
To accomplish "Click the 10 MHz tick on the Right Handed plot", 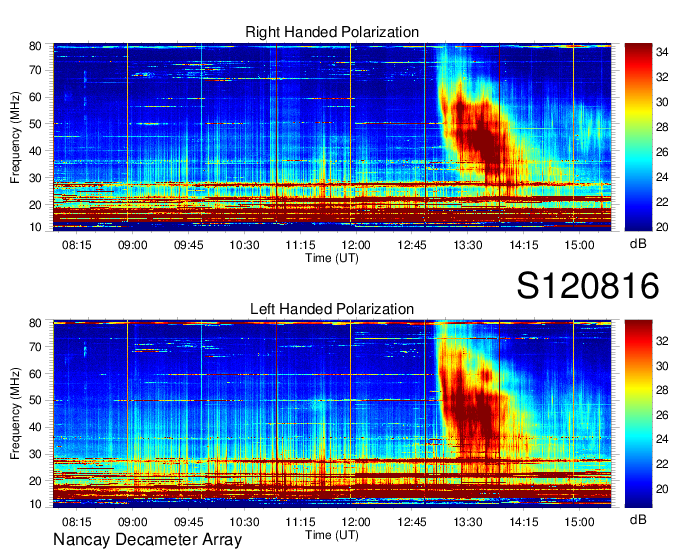I will click(x=35, y=227).
